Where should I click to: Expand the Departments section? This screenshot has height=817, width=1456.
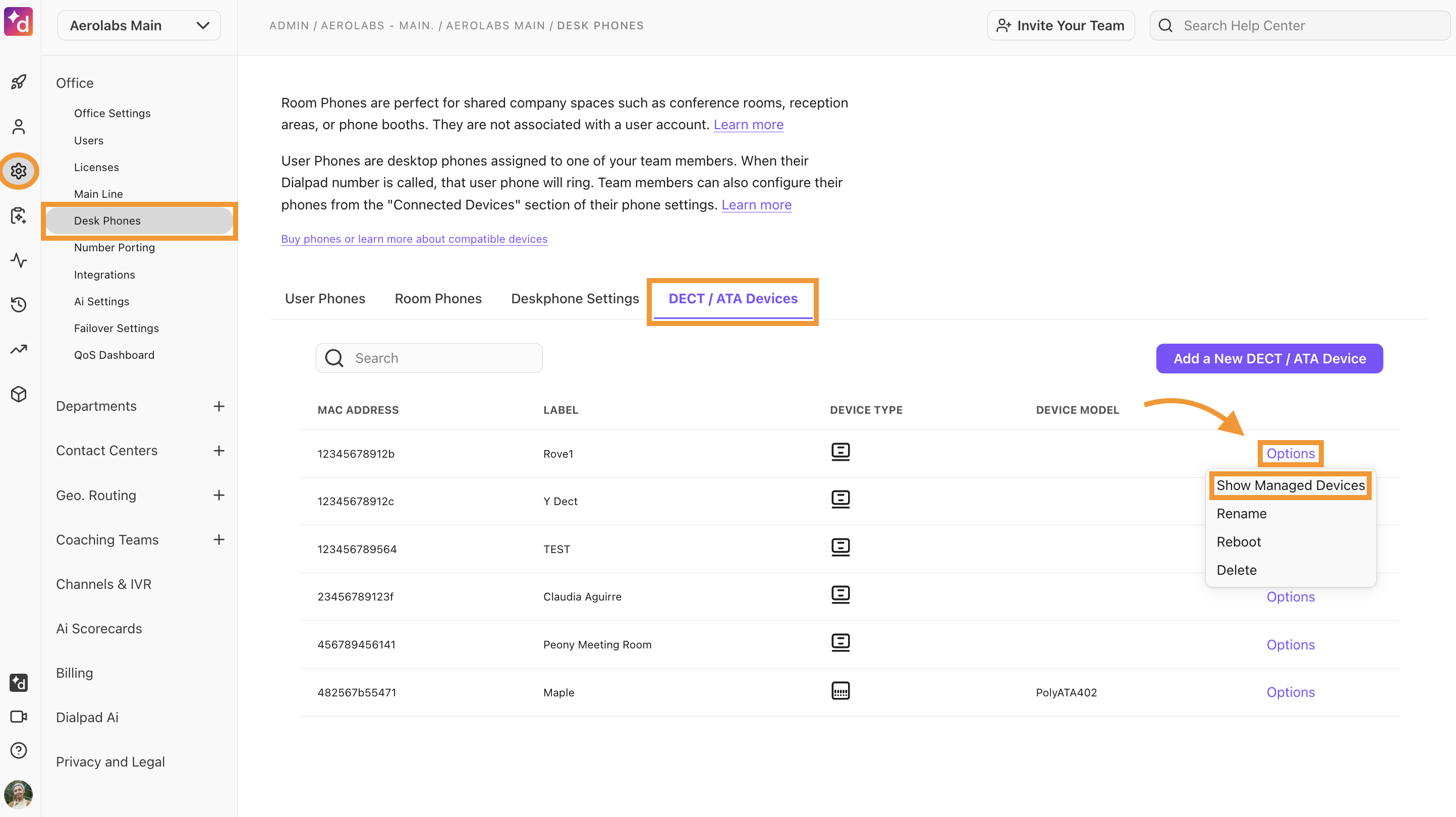tap(219, 406)
